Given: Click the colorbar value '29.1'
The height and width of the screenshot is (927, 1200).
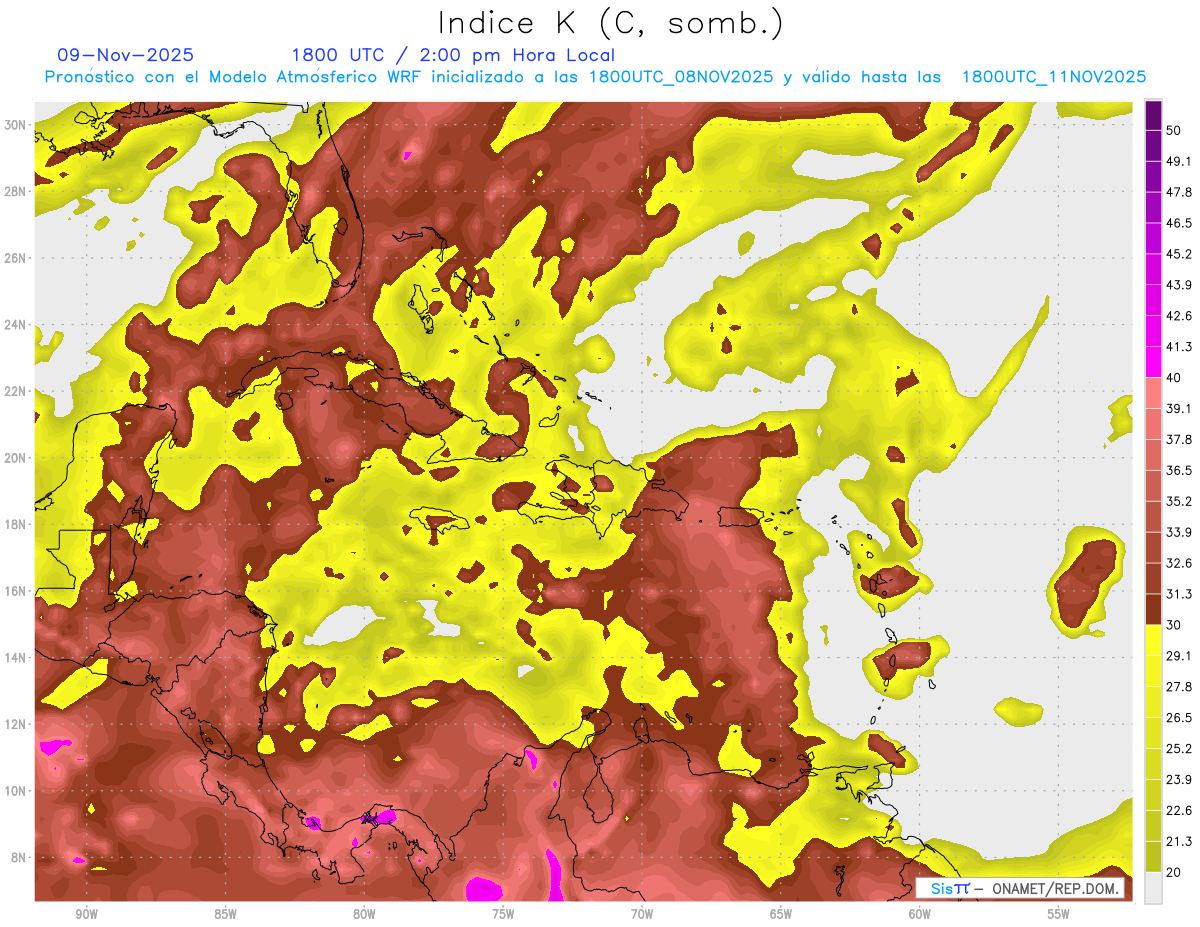Looking at the screenshot, I should [1179, 655].
